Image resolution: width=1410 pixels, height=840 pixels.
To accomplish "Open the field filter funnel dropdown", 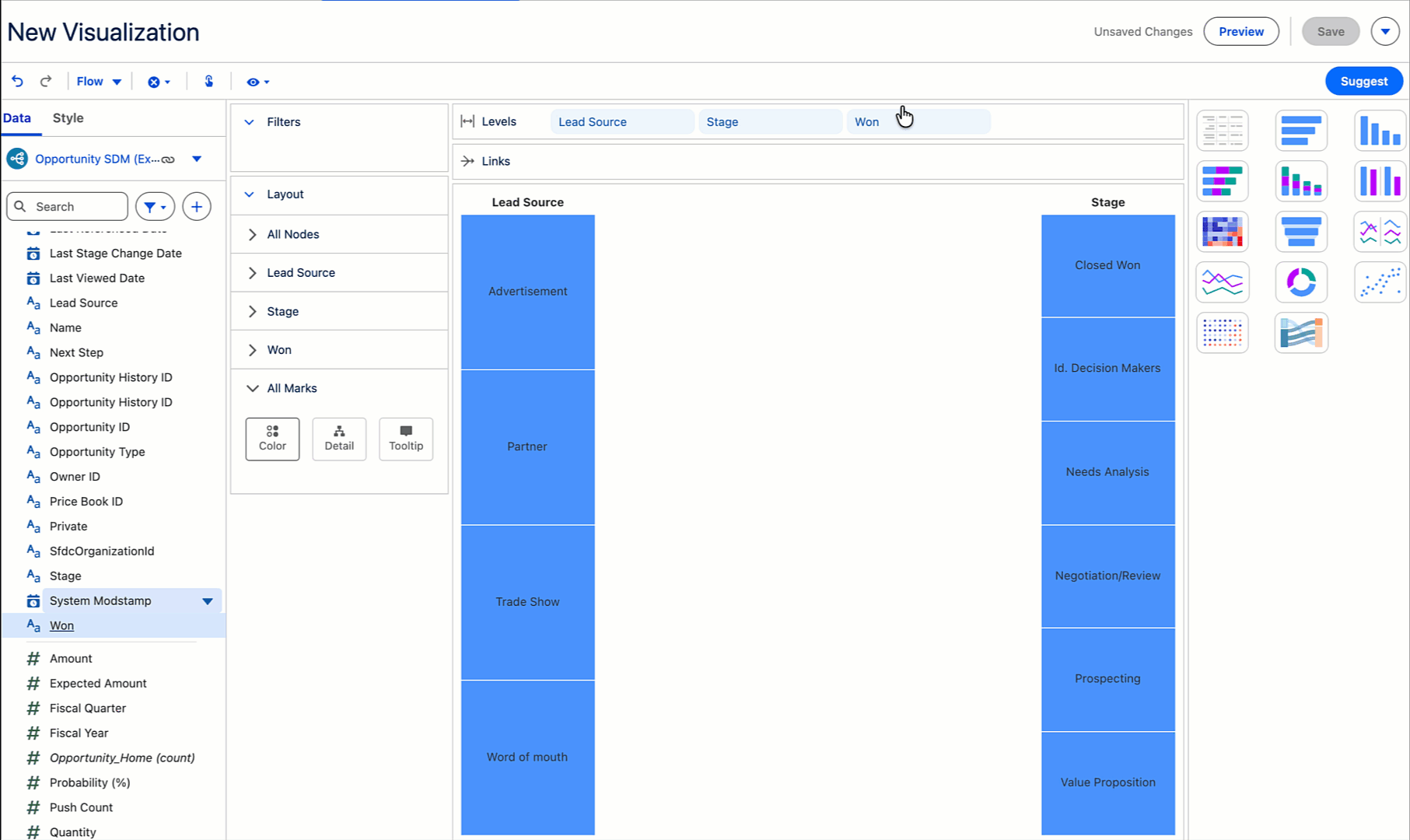I will 155,207.
